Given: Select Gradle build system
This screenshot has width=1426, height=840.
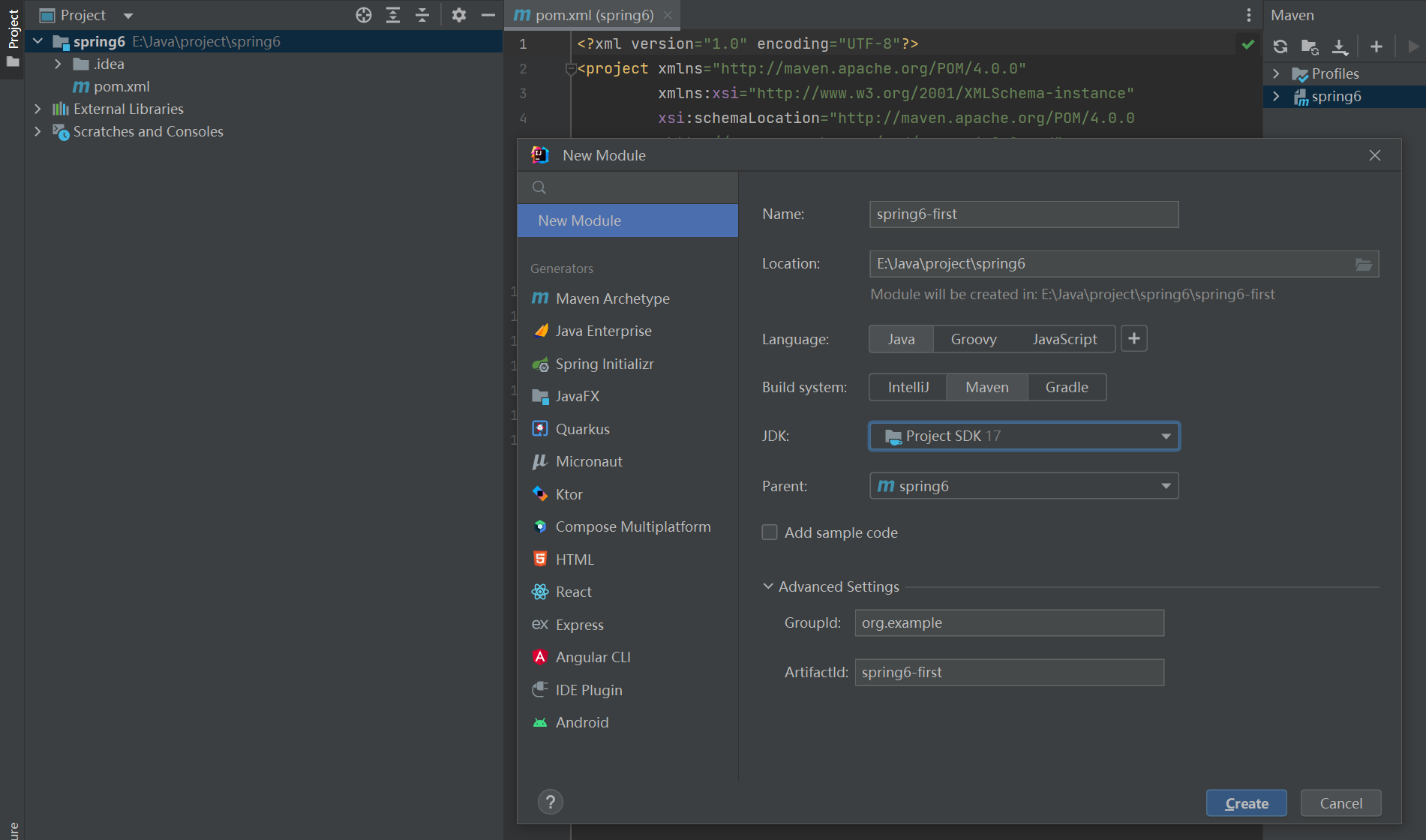Looking at the screenshot, I should (x=1067, y=387).
